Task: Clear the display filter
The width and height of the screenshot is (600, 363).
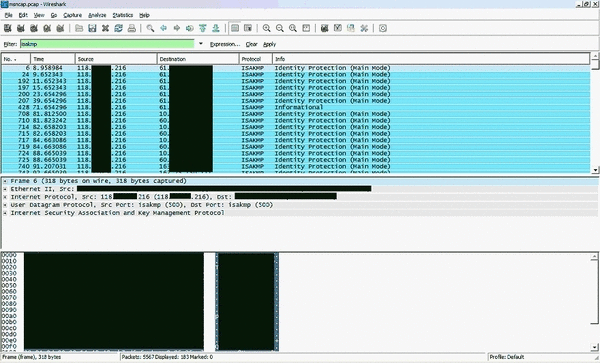Action: click(x=251, y=44)
